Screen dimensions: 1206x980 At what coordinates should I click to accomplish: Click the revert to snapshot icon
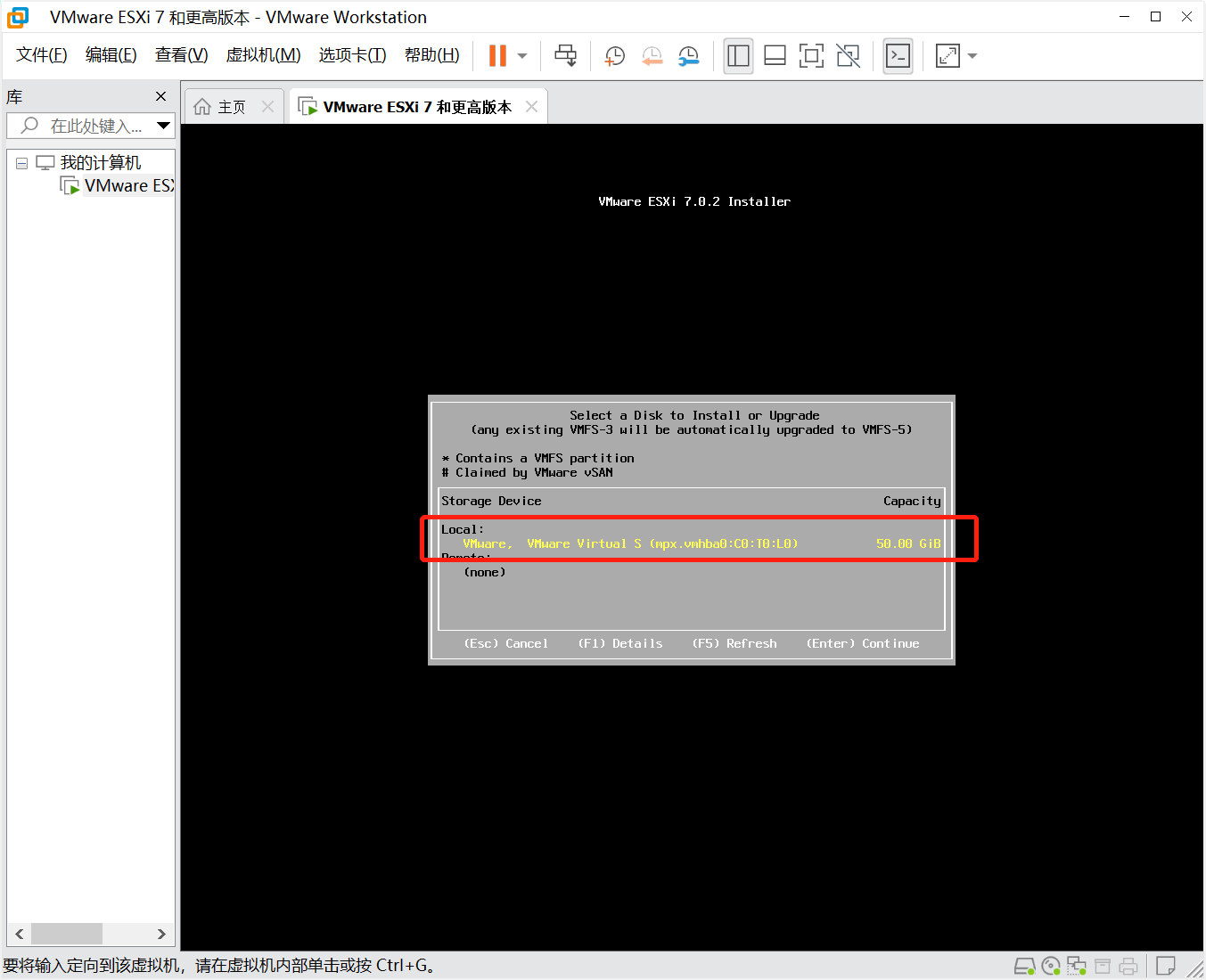pos(652,55)
